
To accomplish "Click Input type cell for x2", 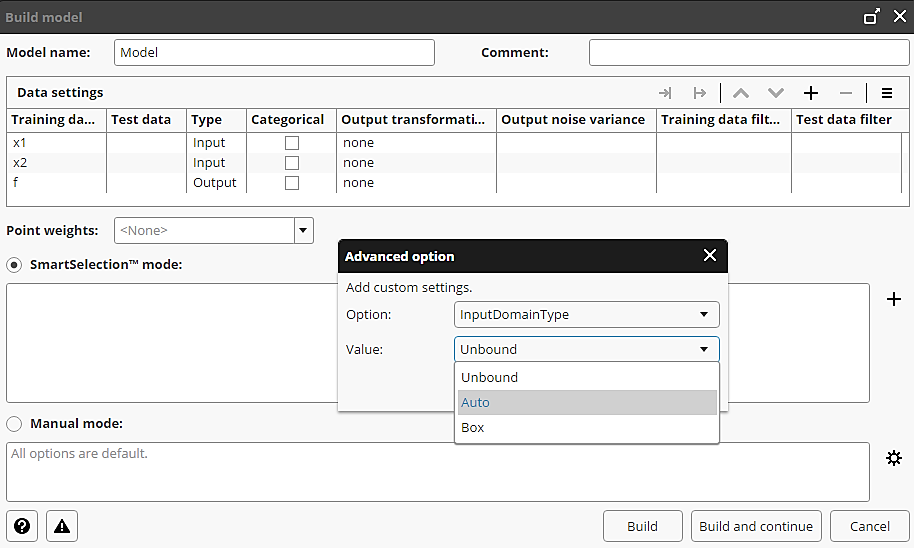I will pyautogui.click(x=216, y=163).
